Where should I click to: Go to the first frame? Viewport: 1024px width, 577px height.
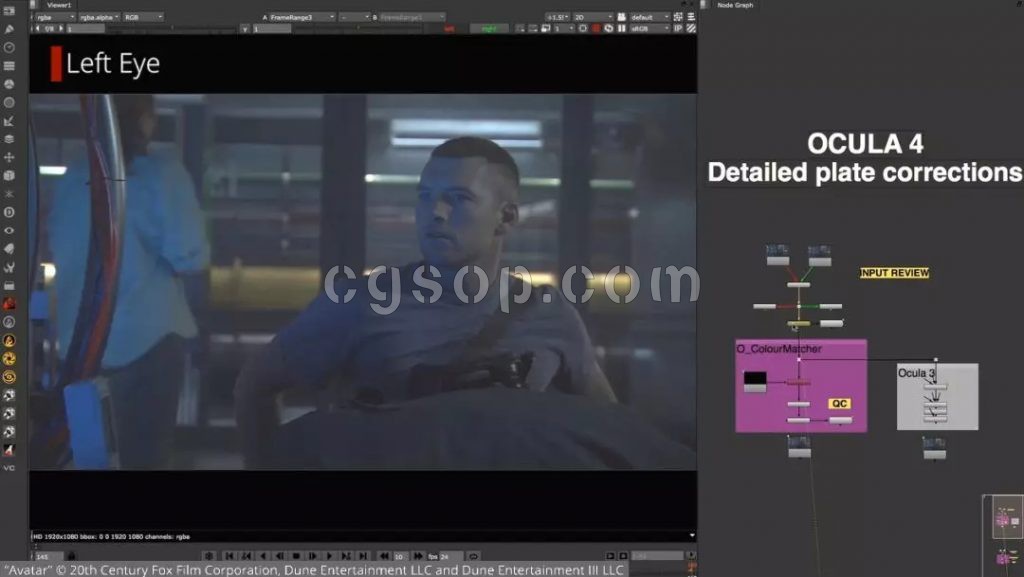tap(229, 556)
